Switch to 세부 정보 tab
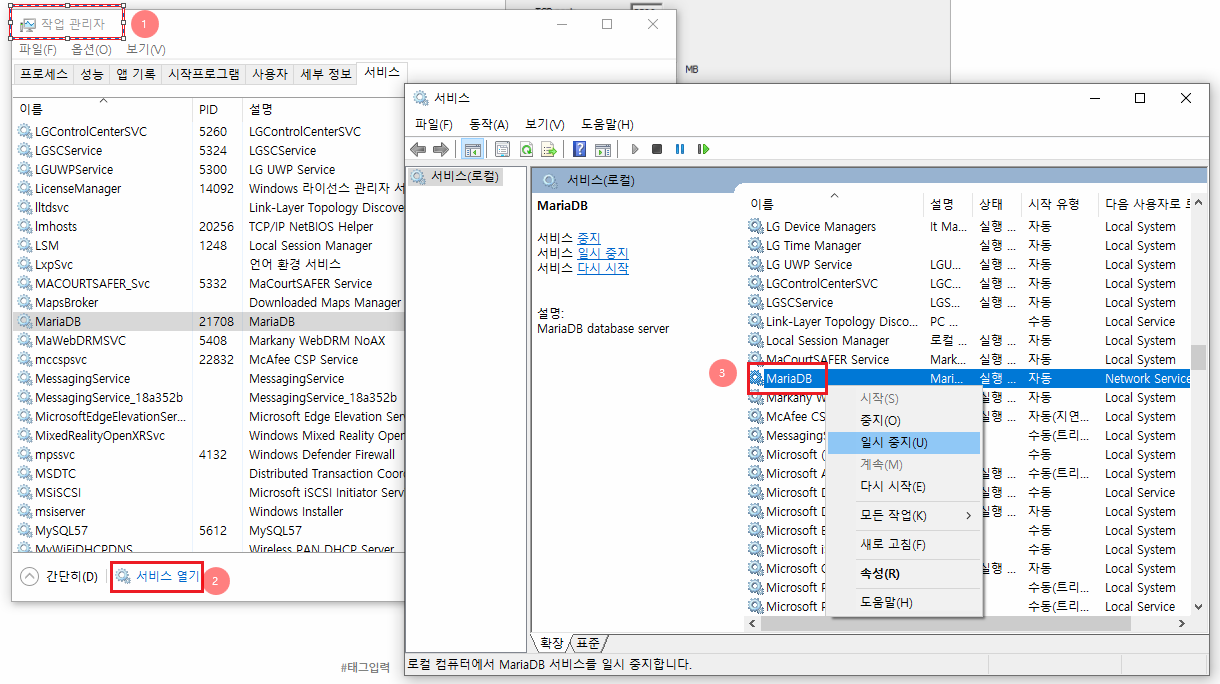The height and width of the screenshot is (684, 1220). [x=326, y=74]
